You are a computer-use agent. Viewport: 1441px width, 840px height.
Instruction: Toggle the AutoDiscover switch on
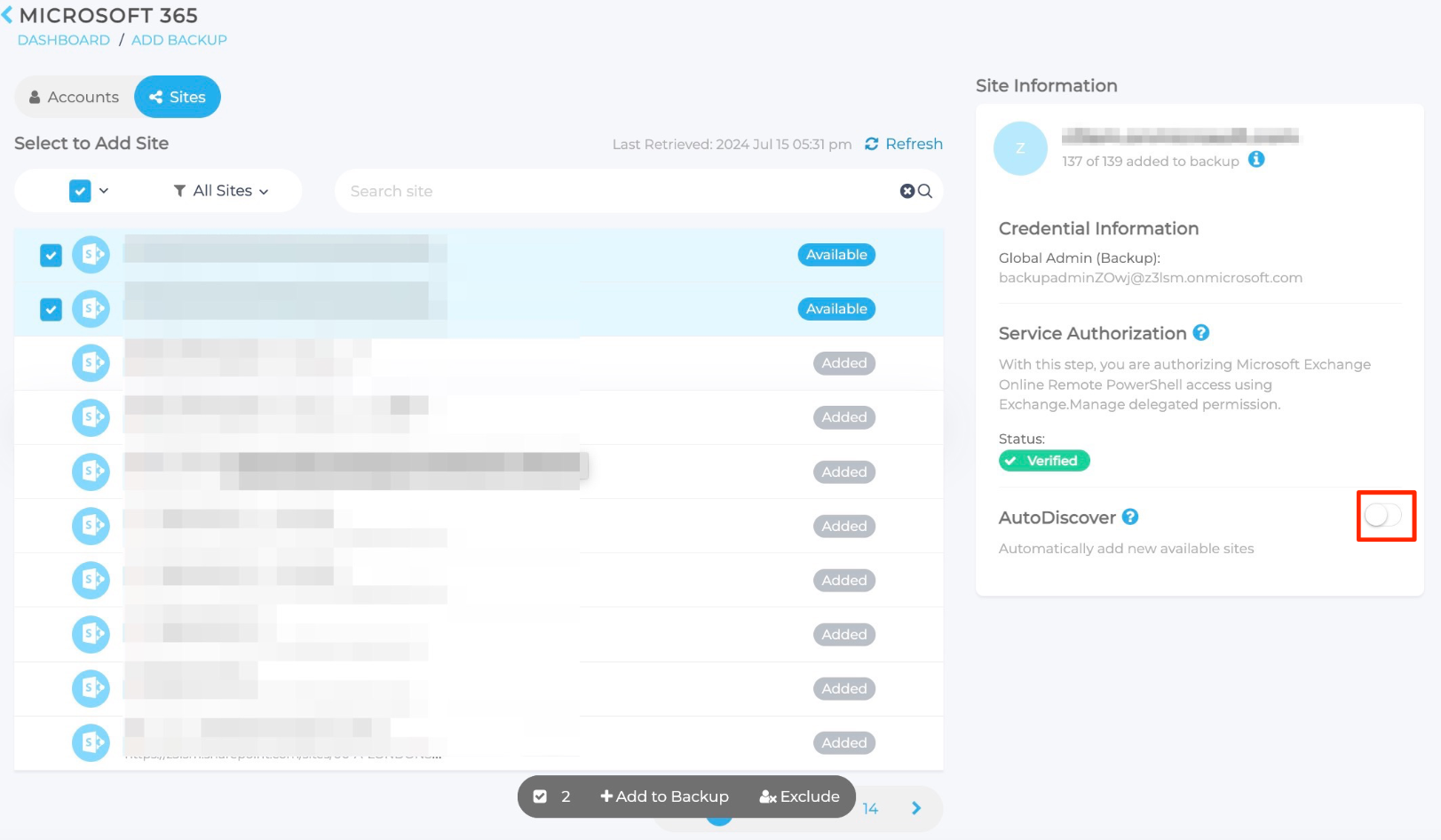(x=1382, y=515)
